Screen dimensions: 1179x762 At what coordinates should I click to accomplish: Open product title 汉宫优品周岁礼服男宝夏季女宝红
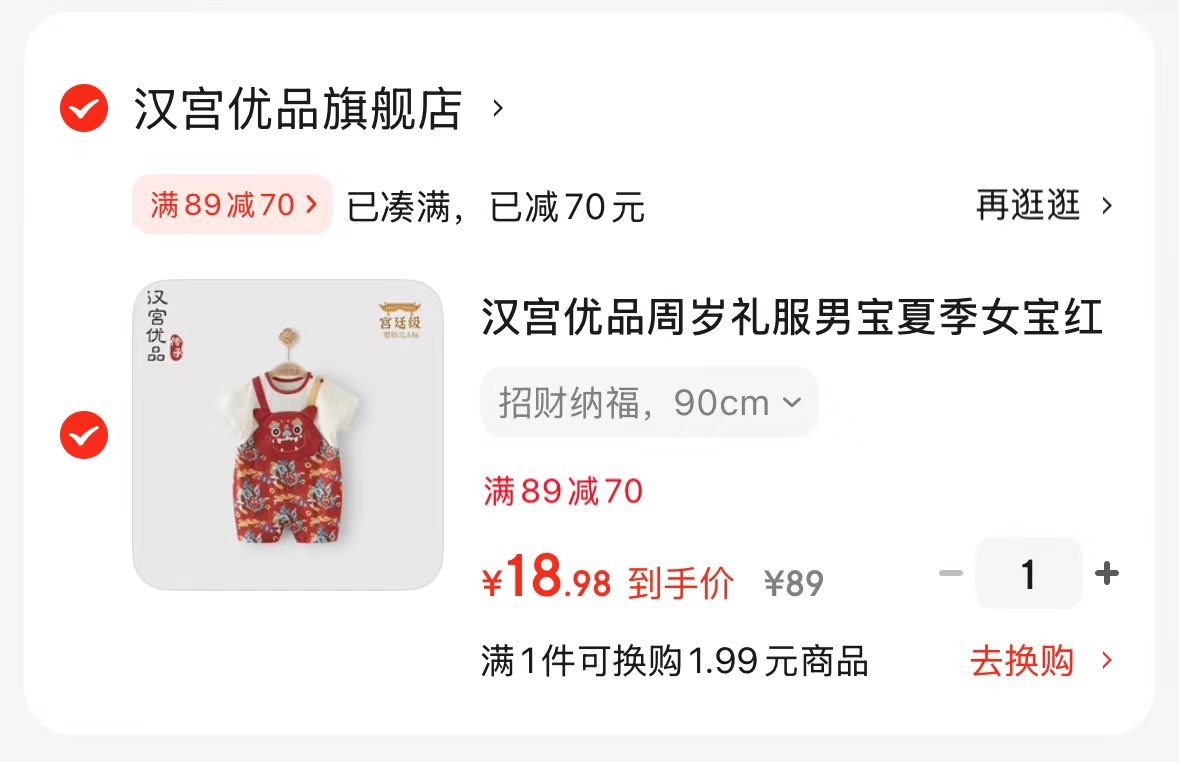click(x=792, y=317)
